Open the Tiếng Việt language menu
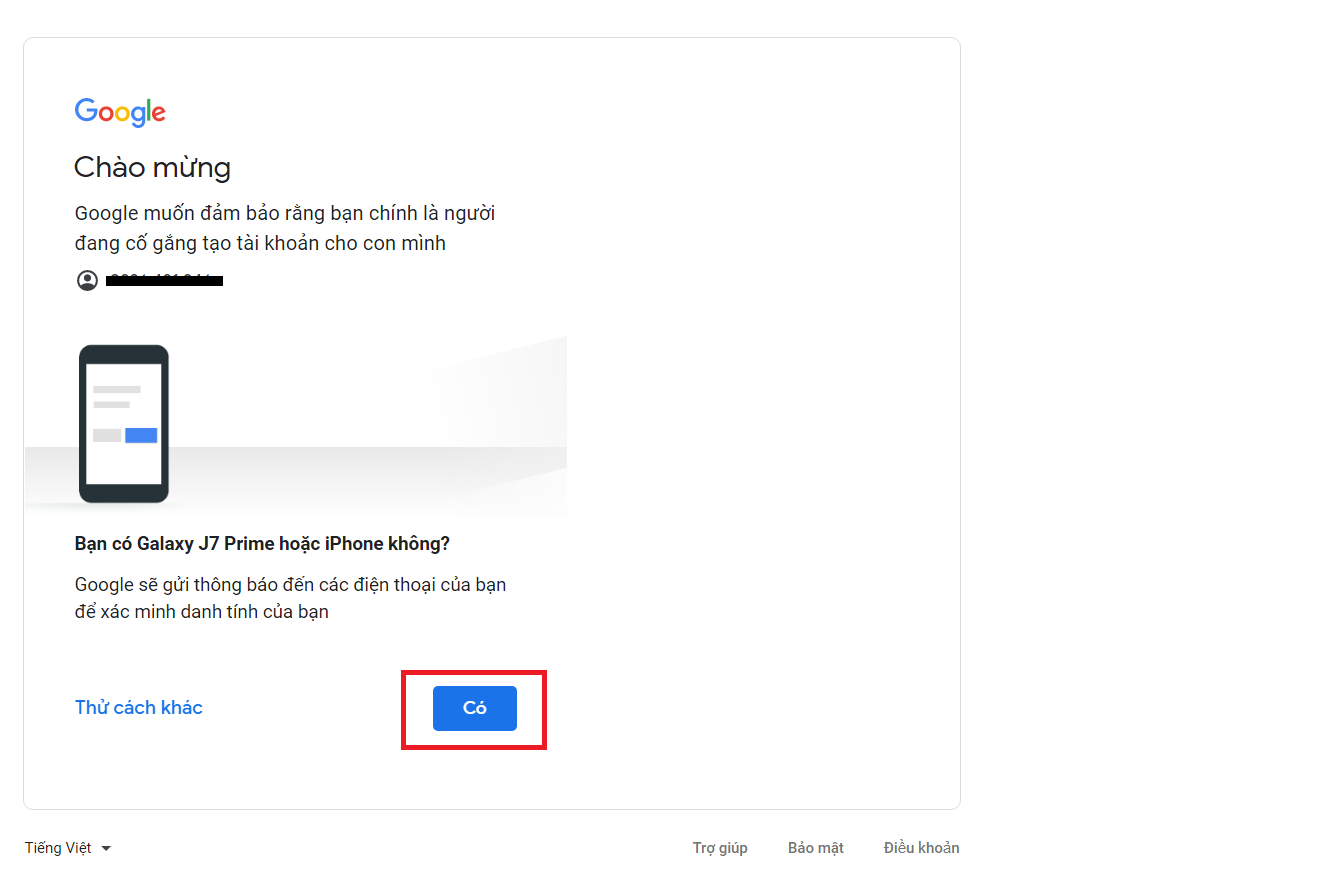The image size is (1330, 880). coord(65,847)
